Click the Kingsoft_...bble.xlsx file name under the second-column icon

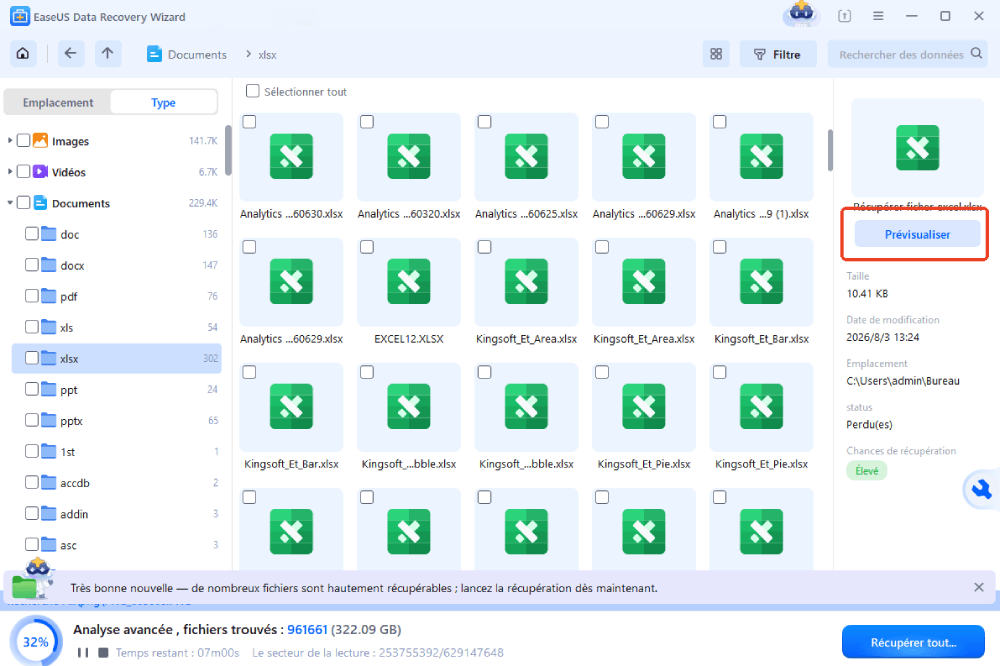point(409,464)
